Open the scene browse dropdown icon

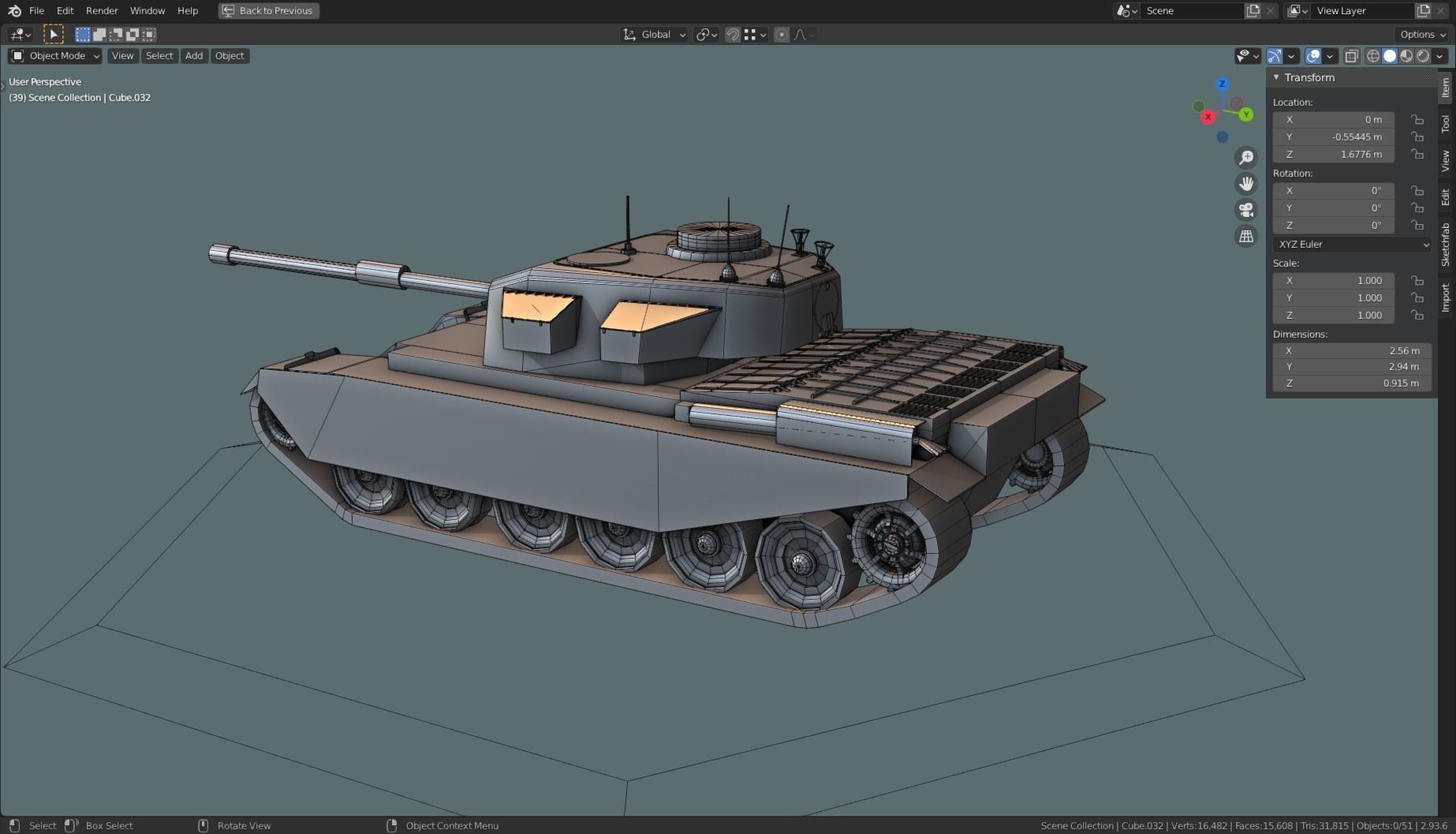coord(1126,10)
